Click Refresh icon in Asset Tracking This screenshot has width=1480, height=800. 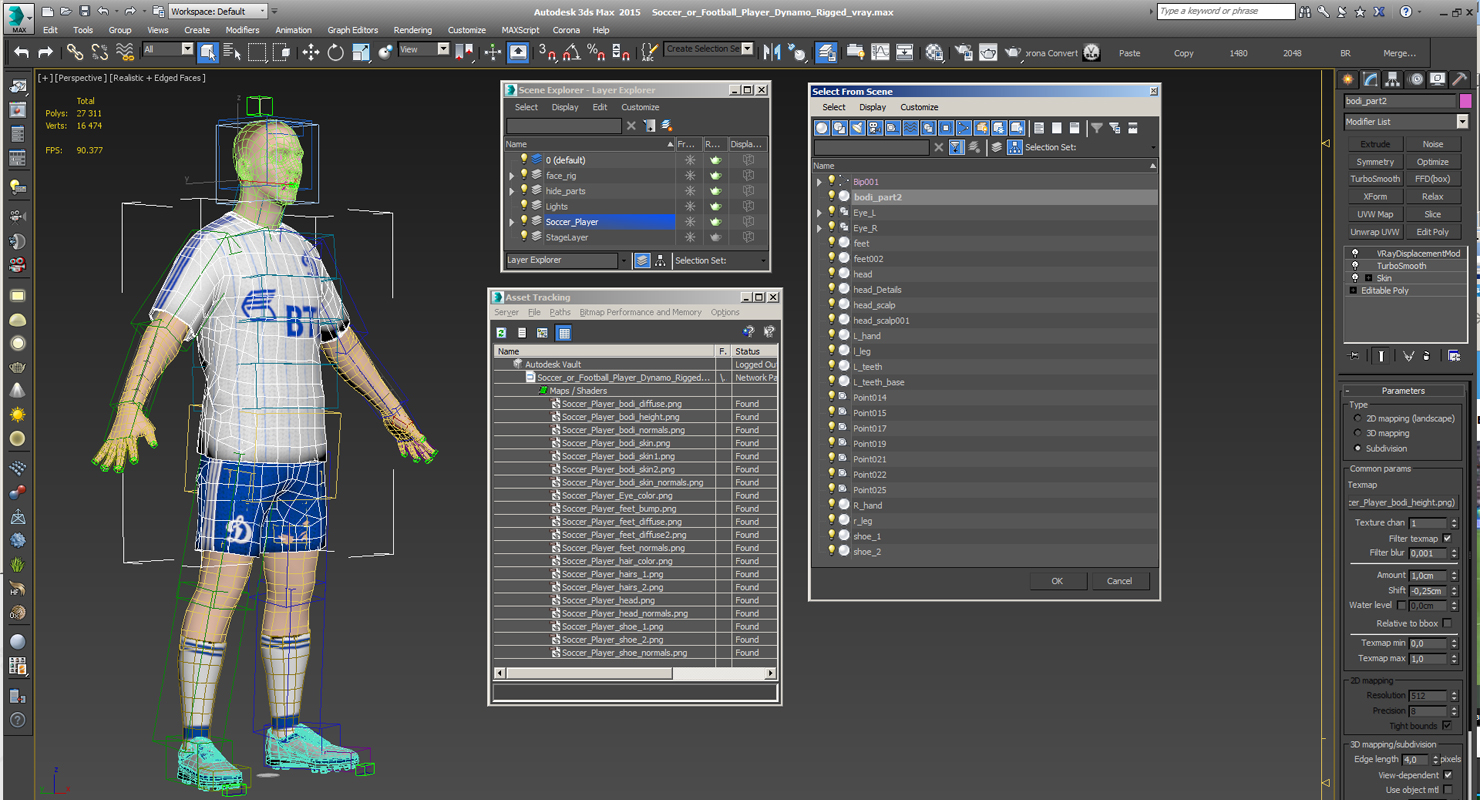click(x=501, y=333)
